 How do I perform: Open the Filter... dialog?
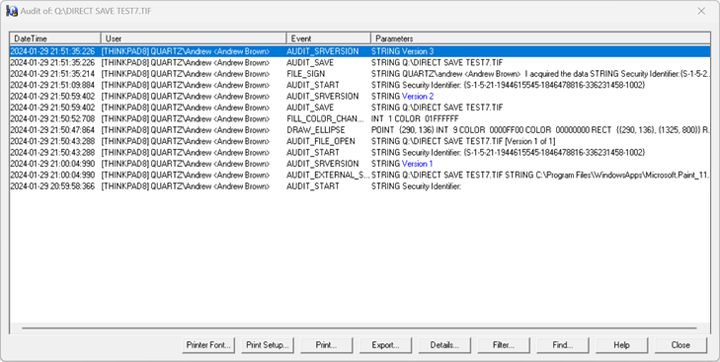tap(504, 345)
